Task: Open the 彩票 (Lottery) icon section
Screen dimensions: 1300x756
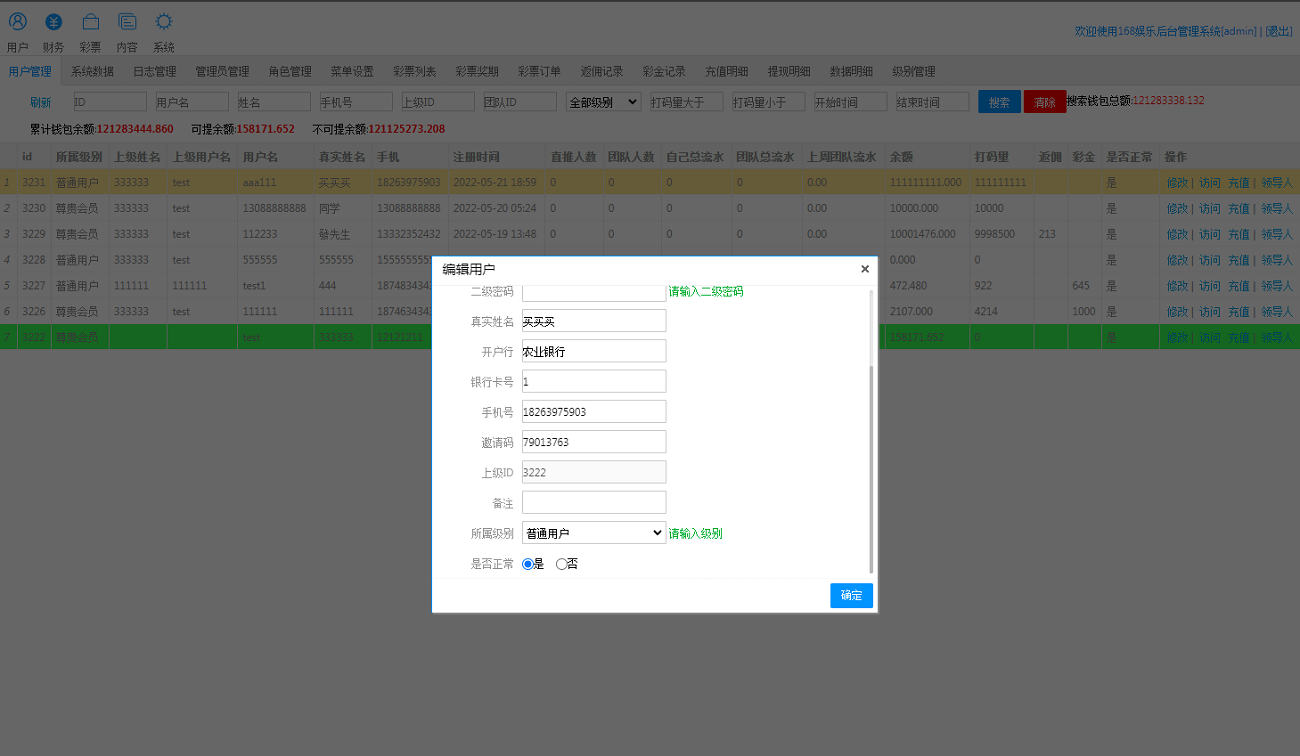Action: [91, 22]
